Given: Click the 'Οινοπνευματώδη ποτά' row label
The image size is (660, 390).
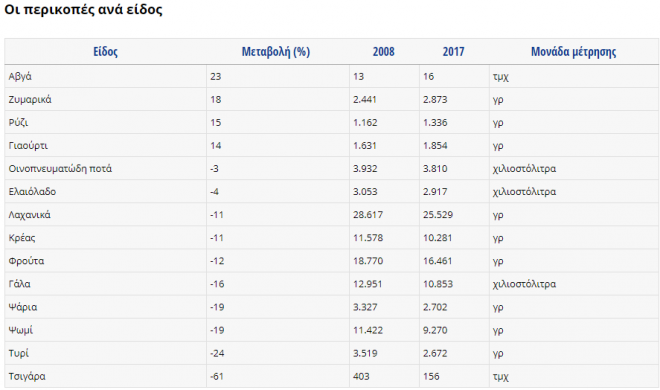Looking at the screenshot, I should (60, 169).
